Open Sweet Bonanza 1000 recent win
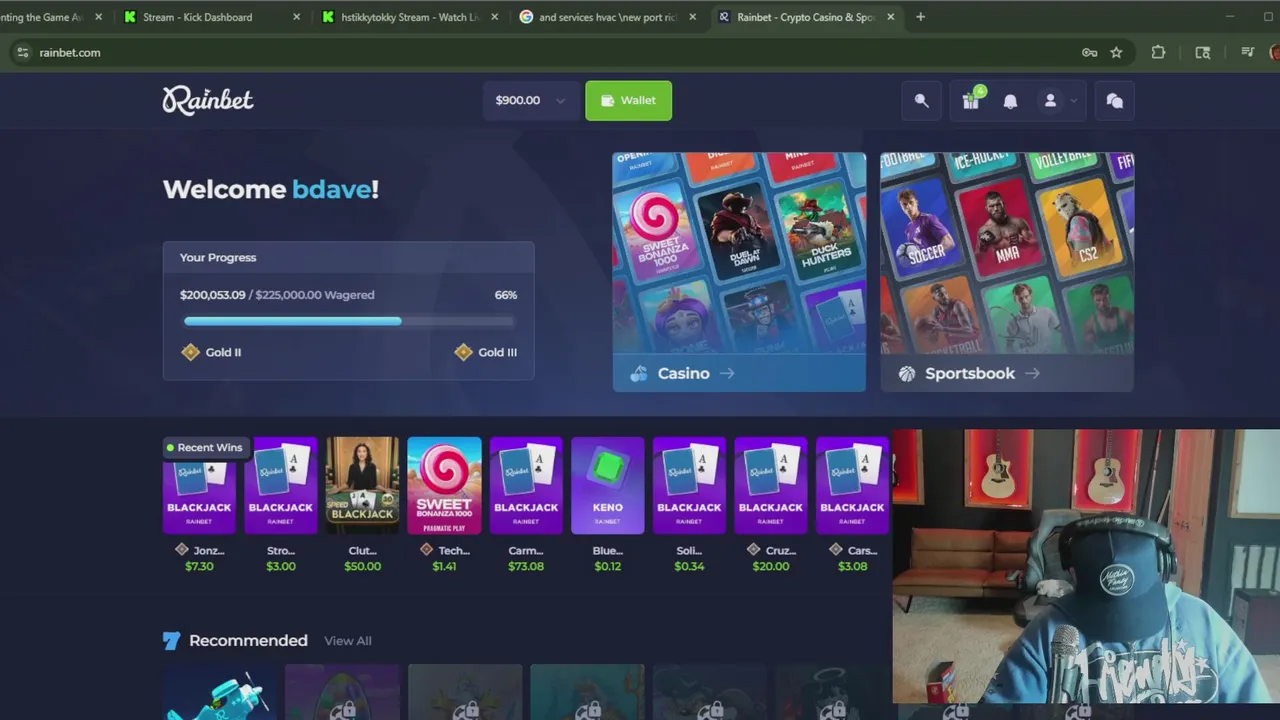1280x720 pixels. pos(444,485)
